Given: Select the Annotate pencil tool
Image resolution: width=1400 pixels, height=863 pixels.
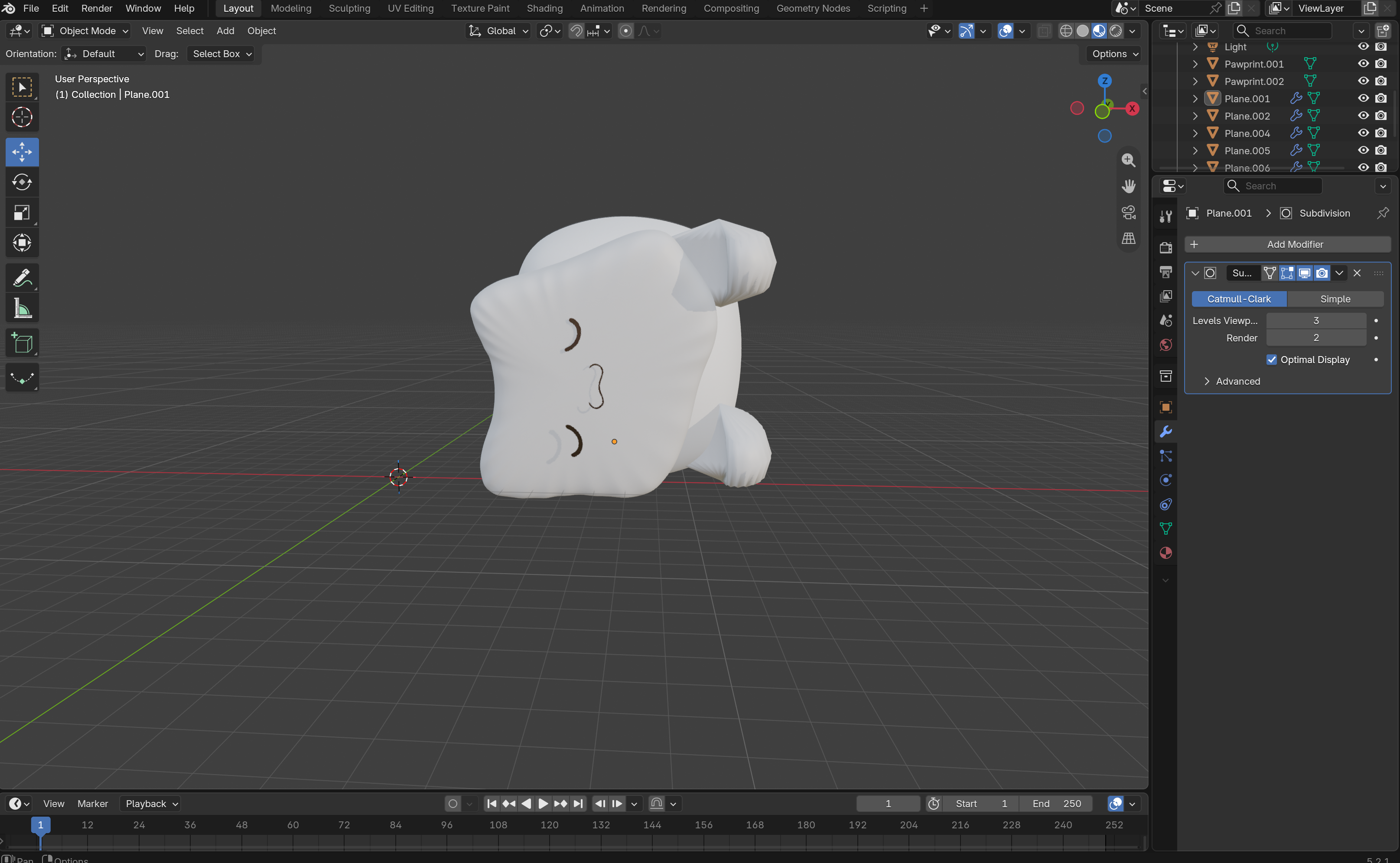Looking at the screenshot, I should click(22, 278).
